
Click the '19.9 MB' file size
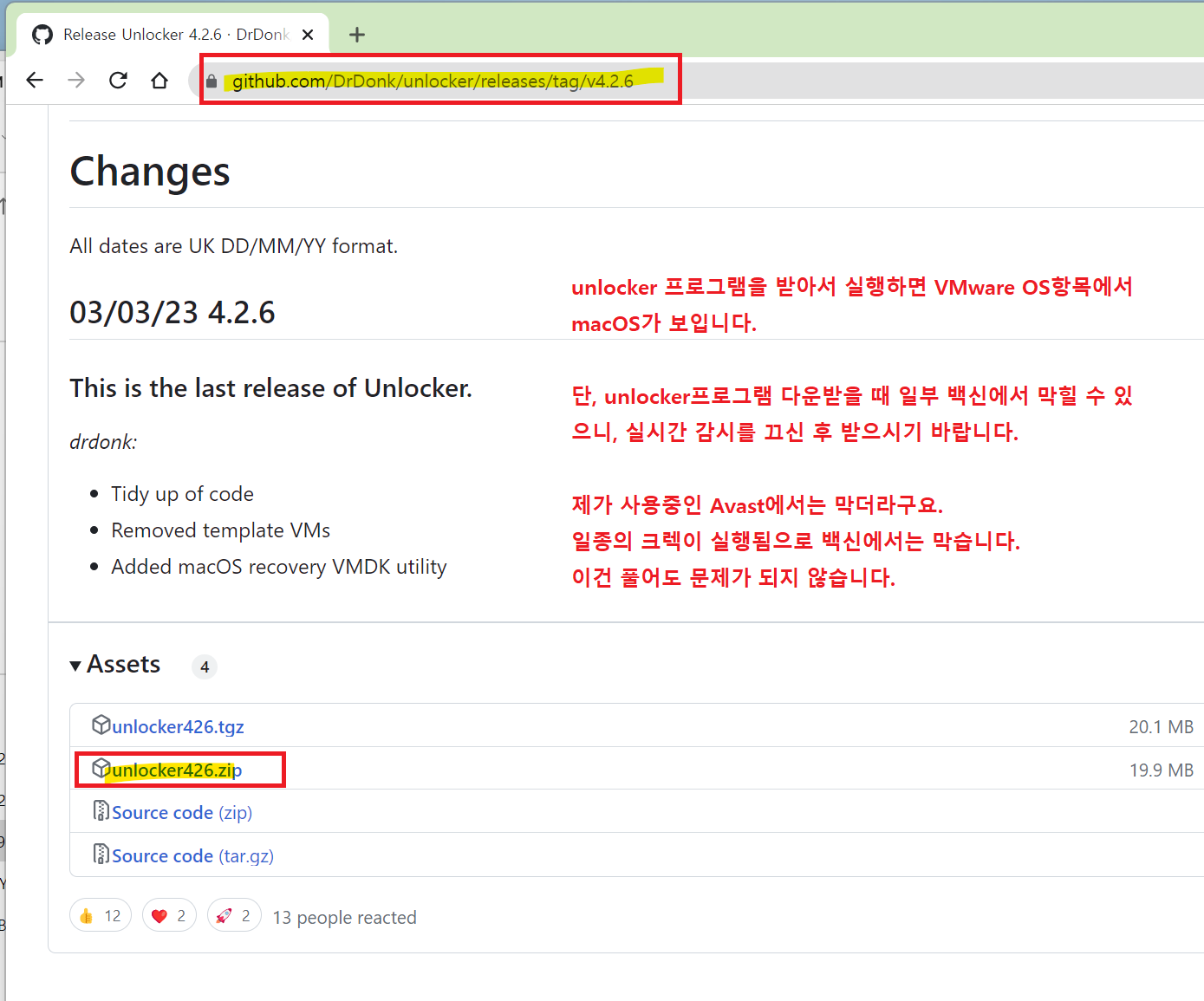[x=1162, y=770]
